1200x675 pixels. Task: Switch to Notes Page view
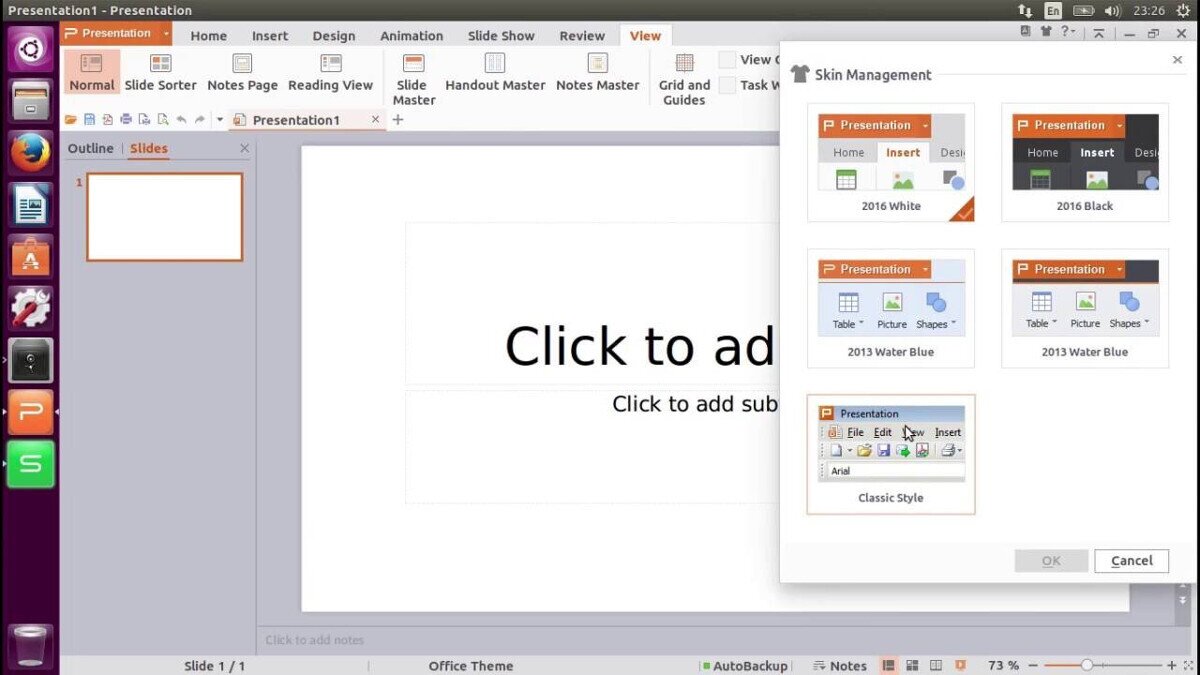click(242, 72)
